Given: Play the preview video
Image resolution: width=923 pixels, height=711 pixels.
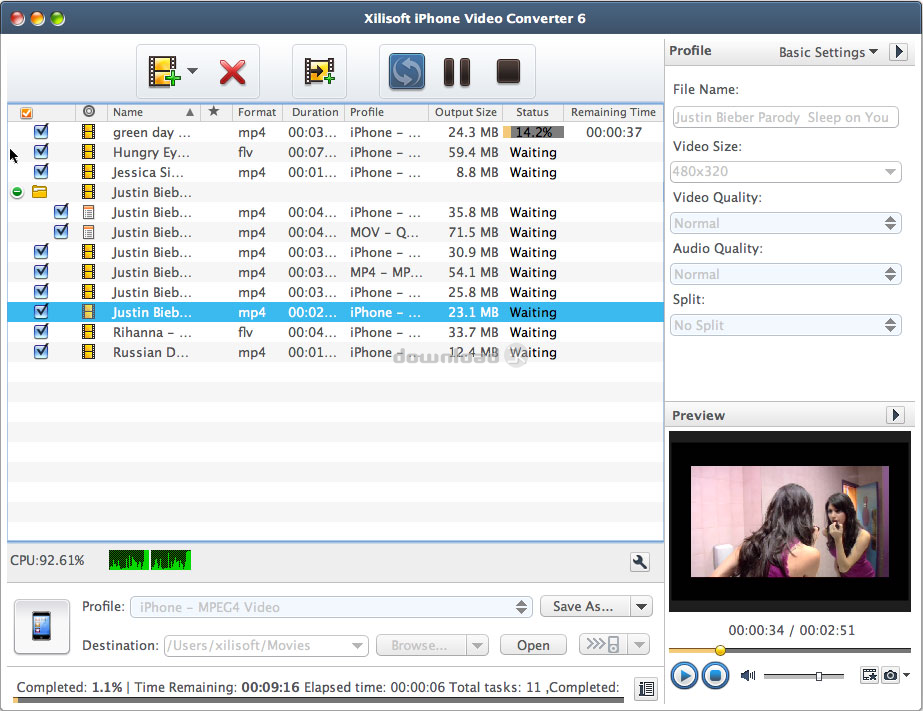Looking at the screenshot, I should [684, 675].
